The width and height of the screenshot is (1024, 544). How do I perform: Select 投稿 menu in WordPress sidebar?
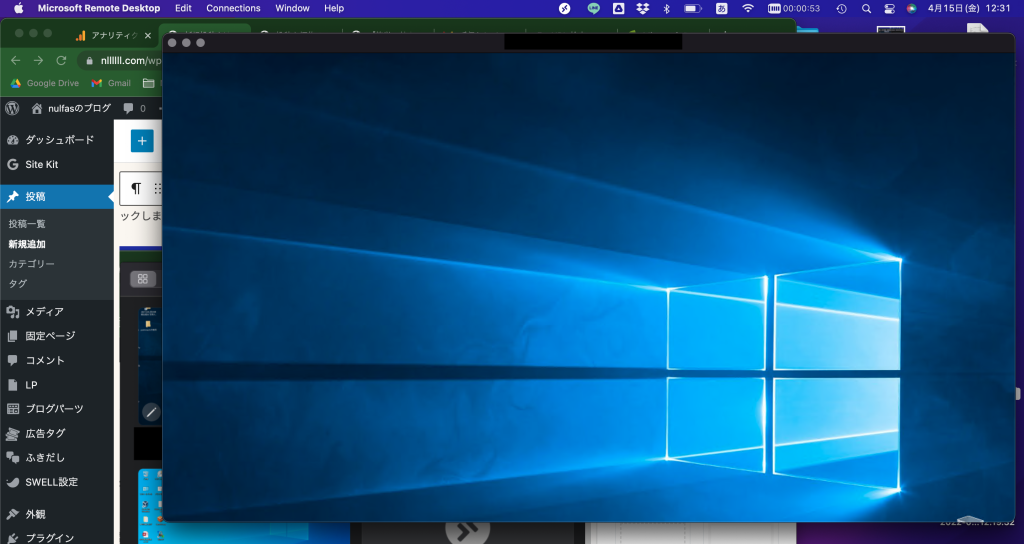coord(57,197)
